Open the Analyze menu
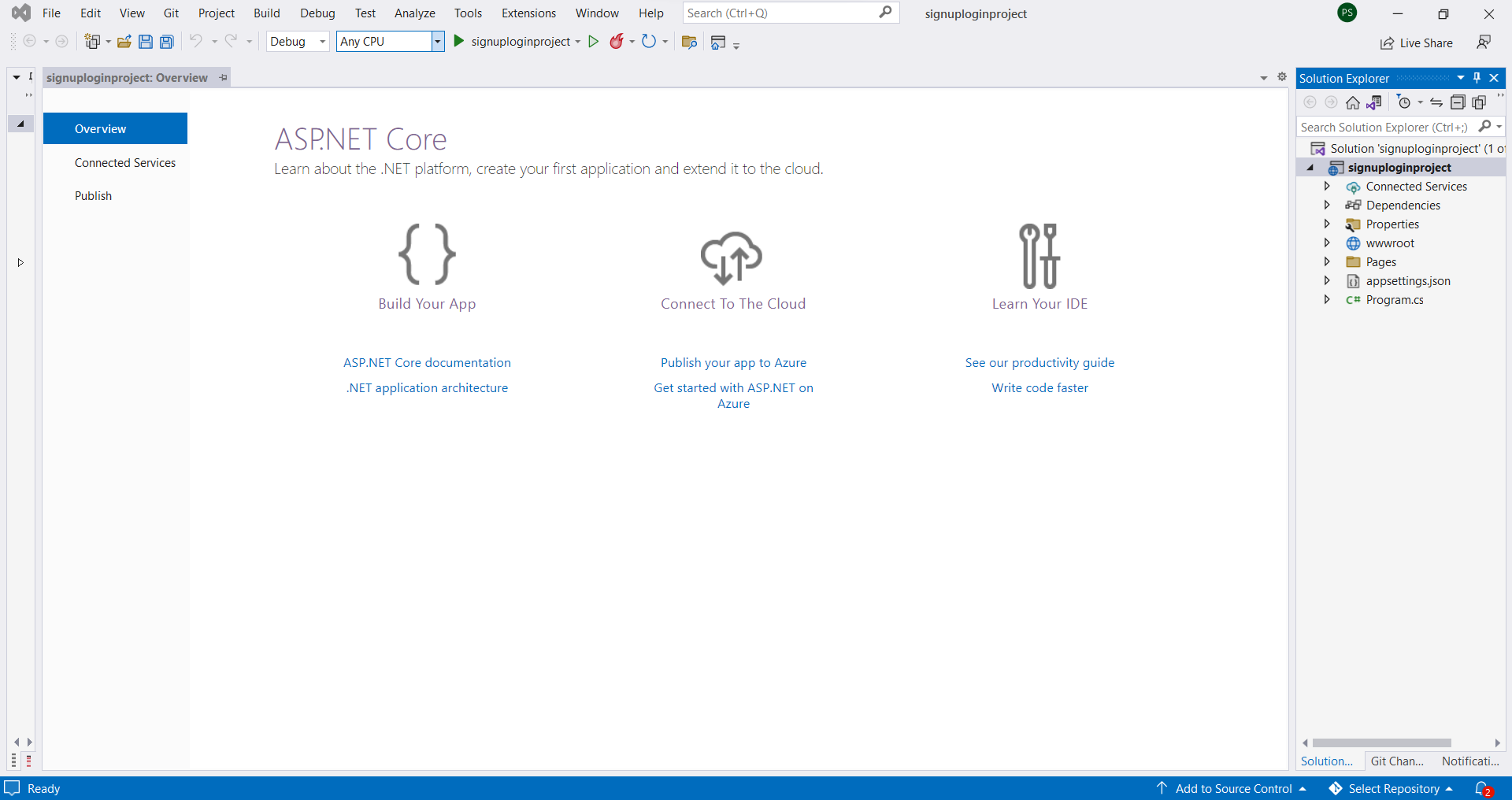The height and width of the screenshot is (800, 1512). coord(415,13)
